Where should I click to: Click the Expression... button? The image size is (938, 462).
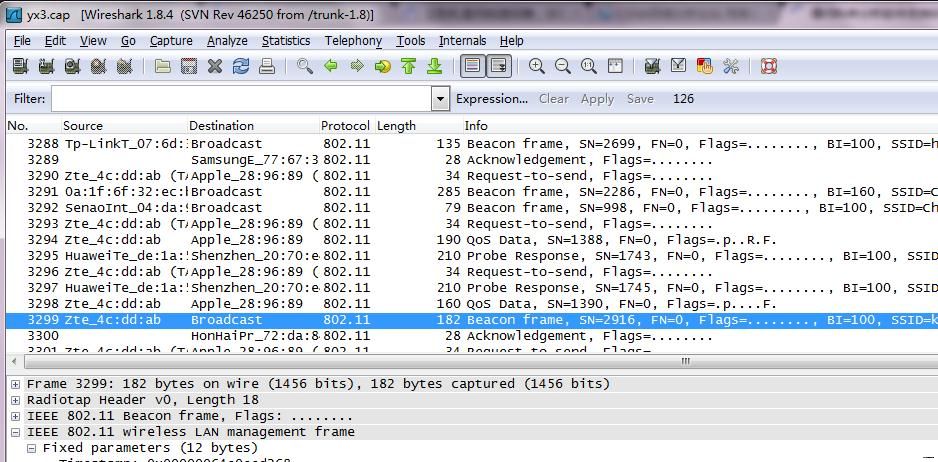[492, 99]
